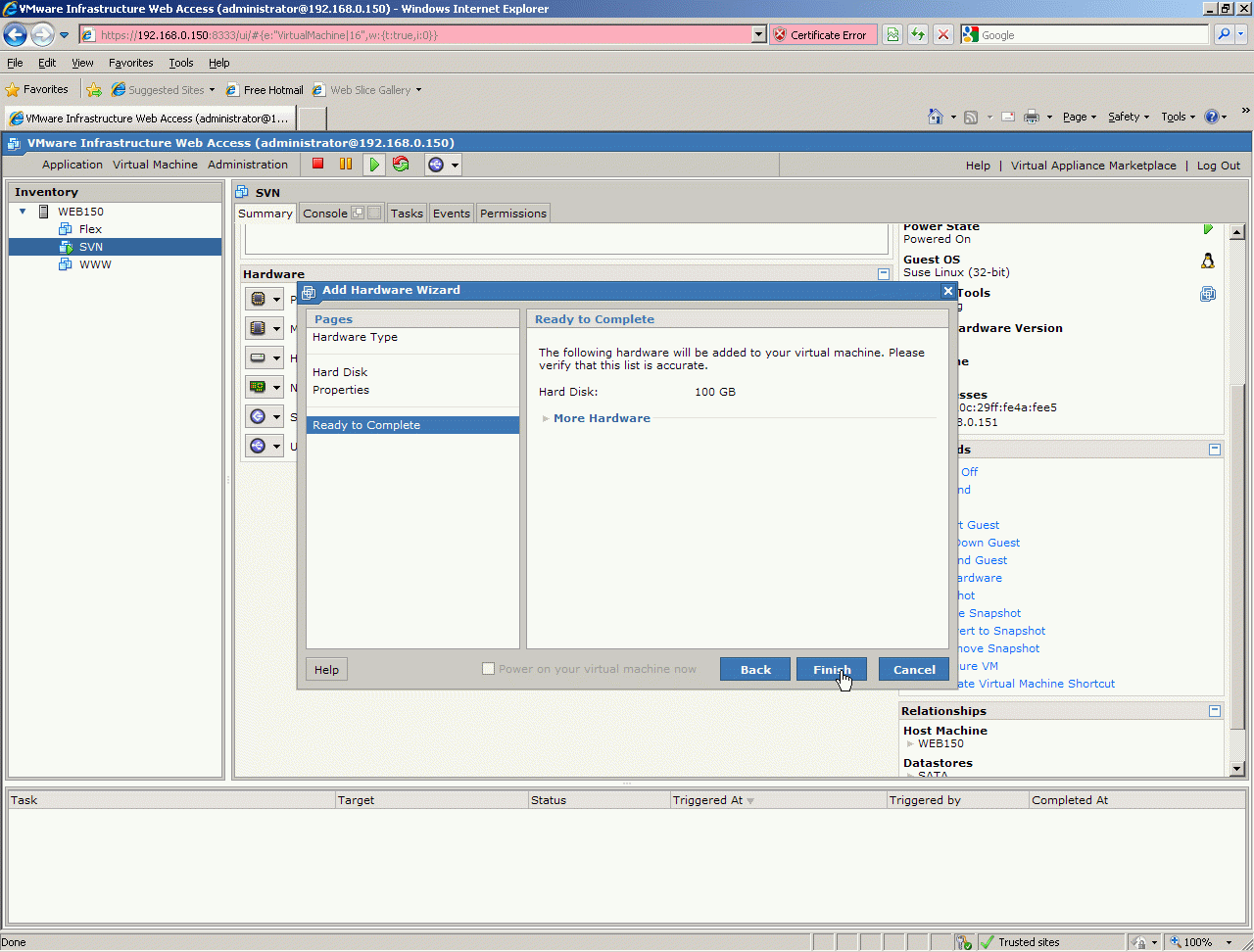Toggle Power on your virtual machine now checkbox
The width and height of the screenshot is (1254, 952).
(x=488, y=669)
